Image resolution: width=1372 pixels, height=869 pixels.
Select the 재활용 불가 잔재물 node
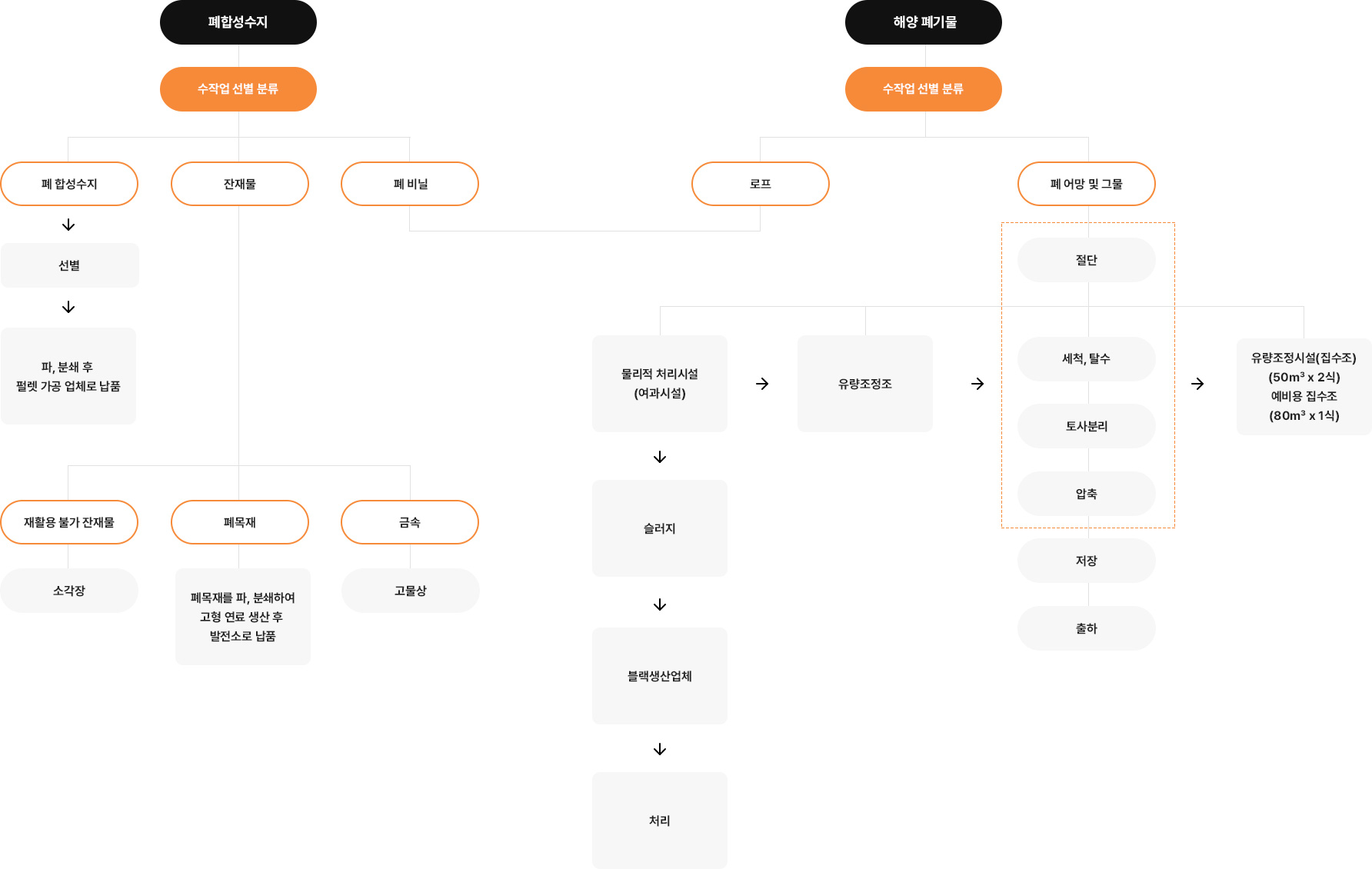click(x=69, y=522)
